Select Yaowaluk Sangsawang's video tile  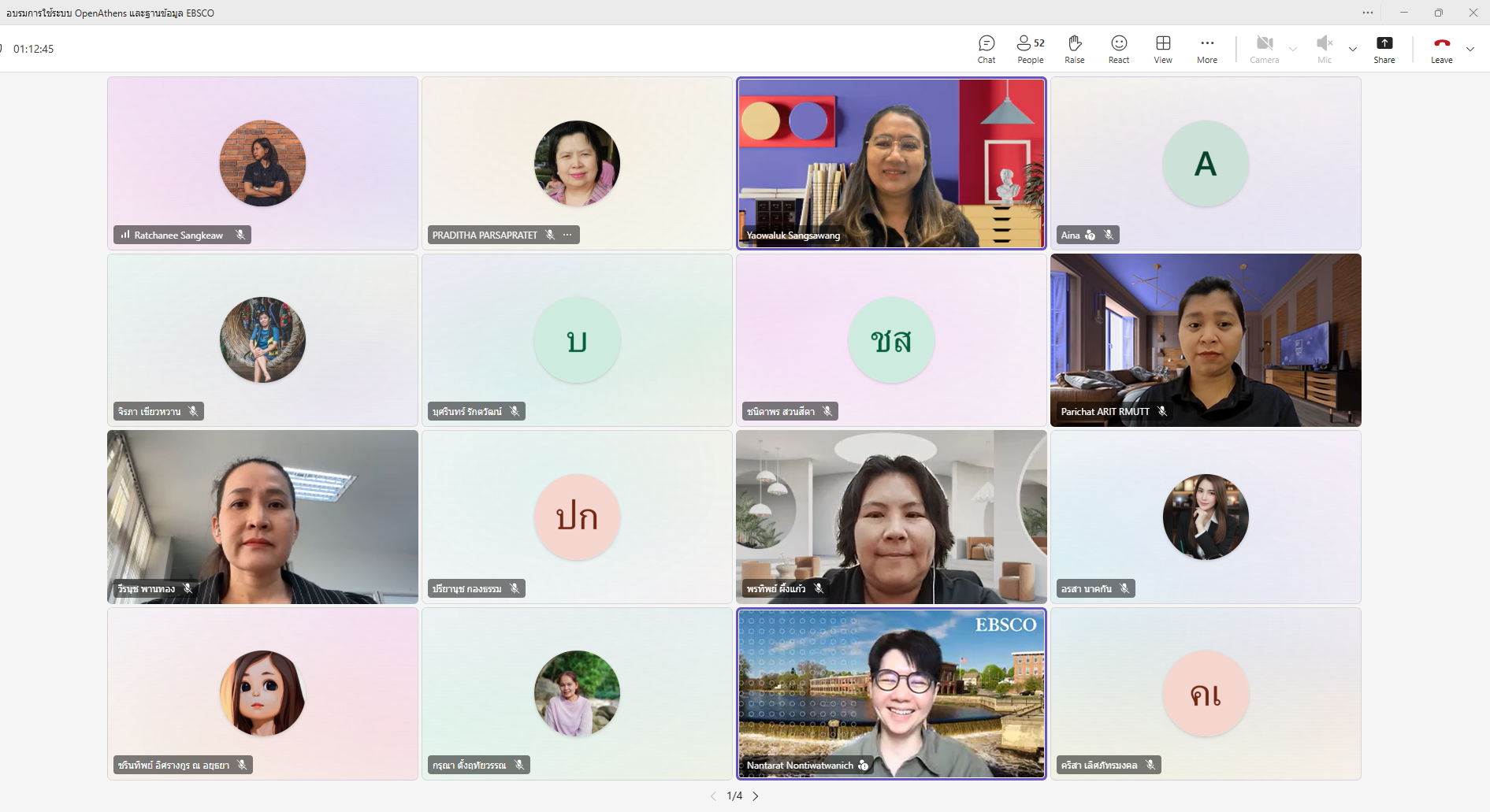point(891,163)
